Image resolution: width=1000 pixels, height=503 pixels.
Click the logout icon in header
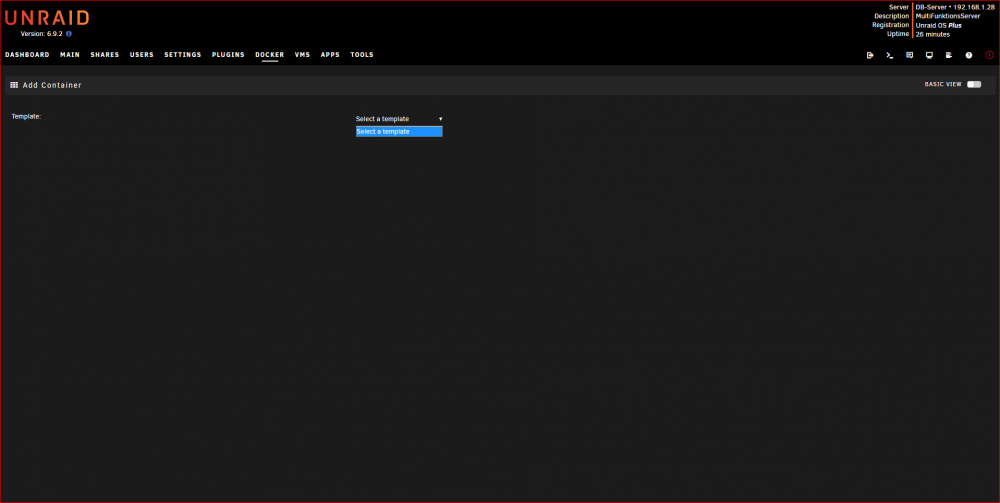tap(870, 55)
